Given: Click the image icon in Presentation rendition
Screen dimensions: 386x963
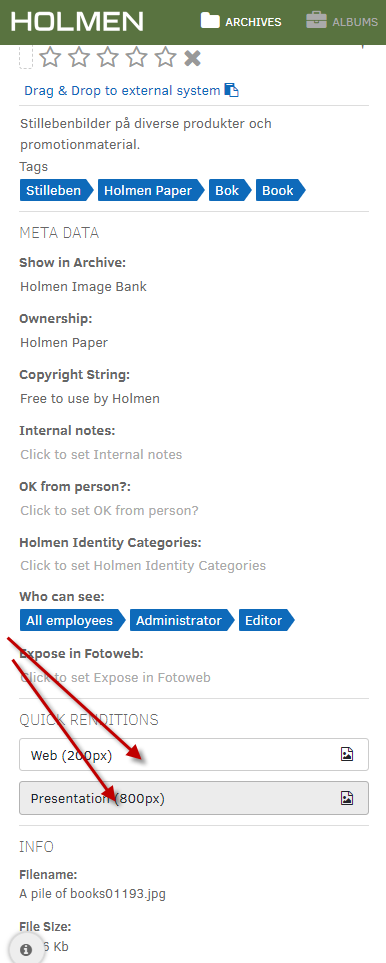Looking at the screenshot, I should pos(347,798).
